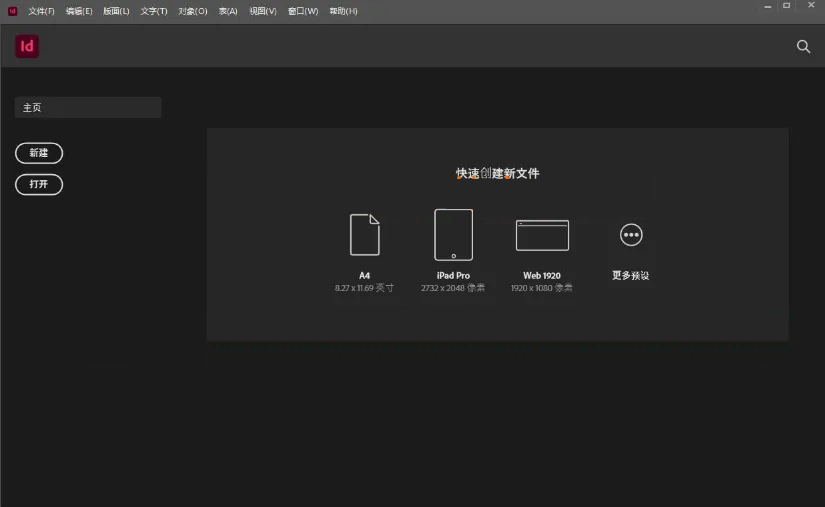The height and width of the screenshot is (507, 825).
Task: Select the A4 document preset icon
Action: tap(365, 235)
